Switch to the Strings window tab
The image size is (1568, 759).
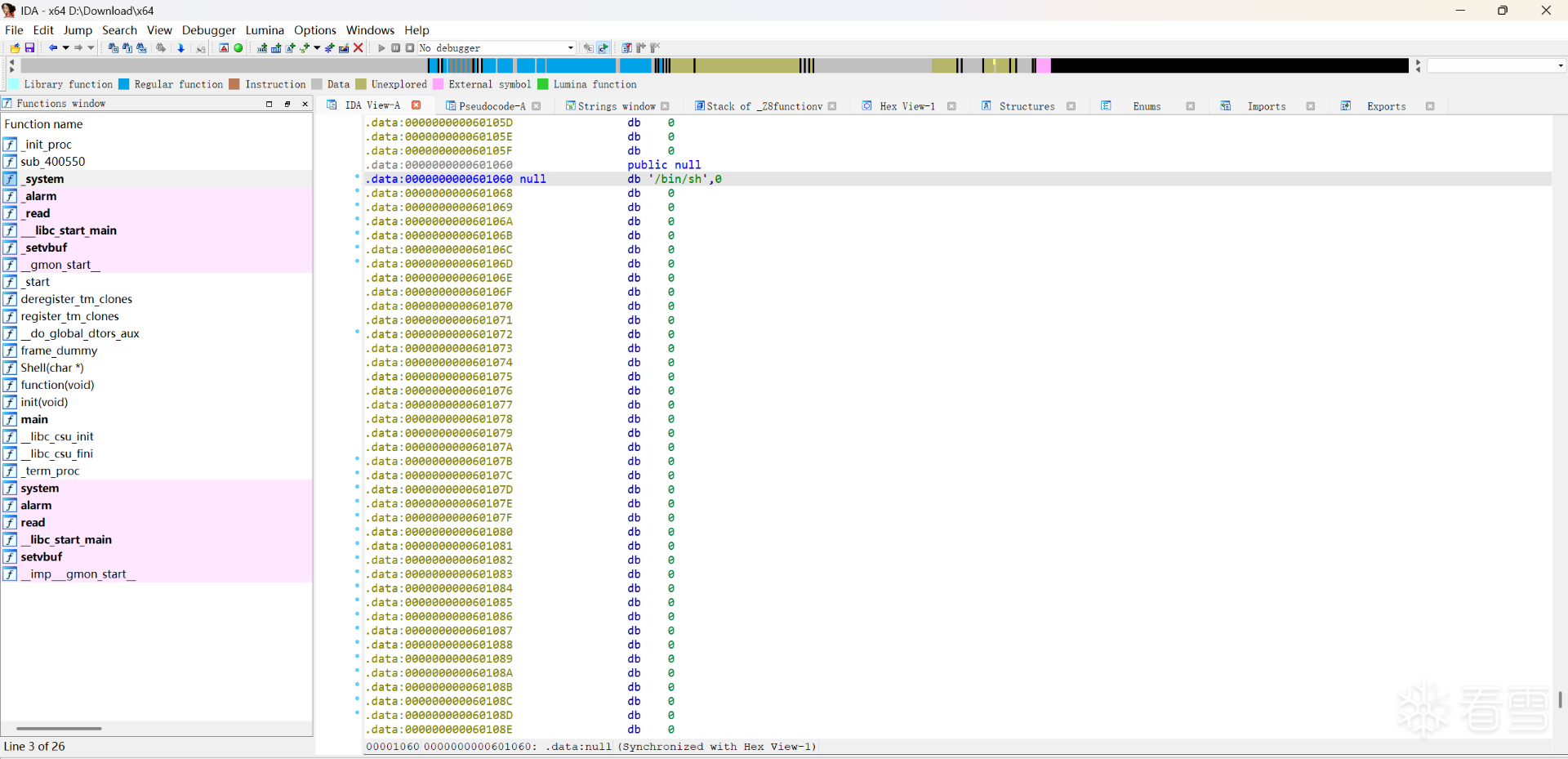pyautogui.click(x=617, y=106)
